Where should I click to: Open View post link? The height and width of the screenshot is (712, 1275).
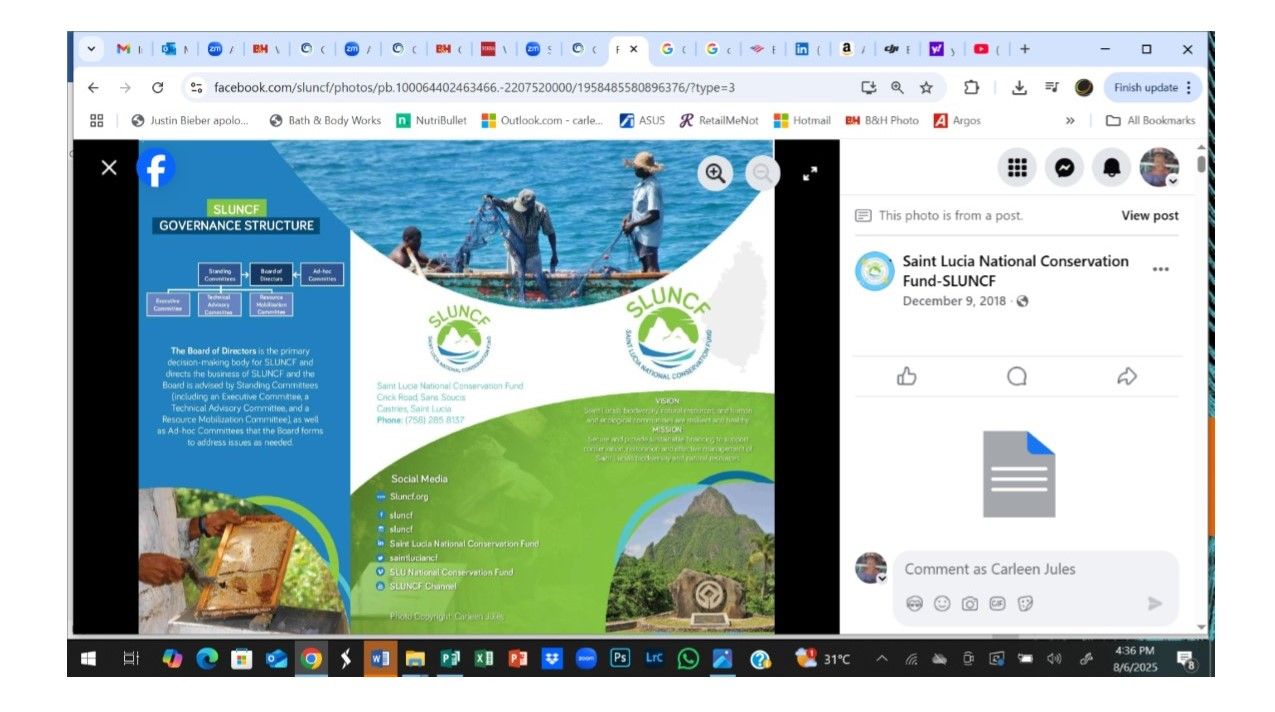click(1149, 215)
